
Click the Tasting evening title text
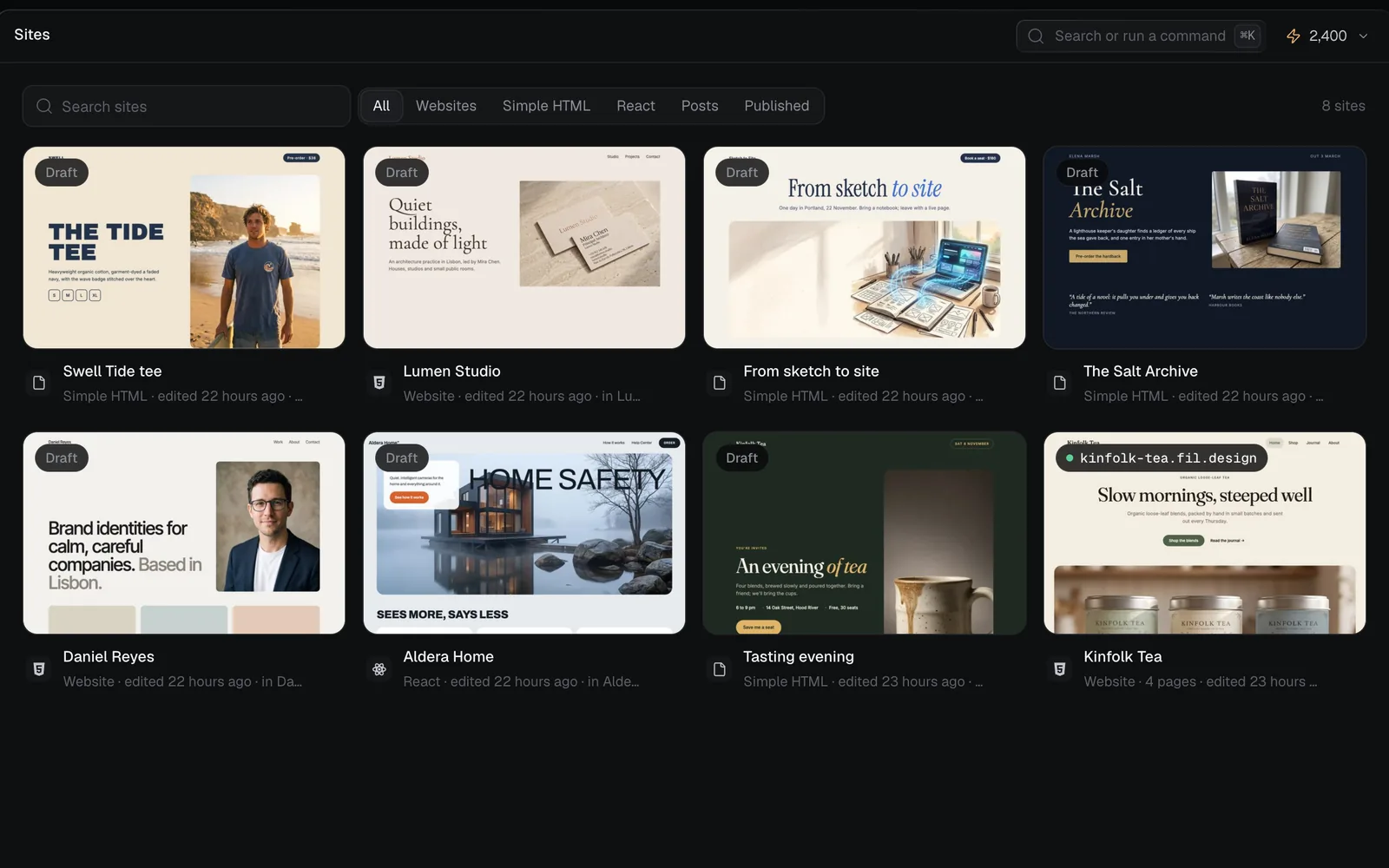[x=799, y=656]
